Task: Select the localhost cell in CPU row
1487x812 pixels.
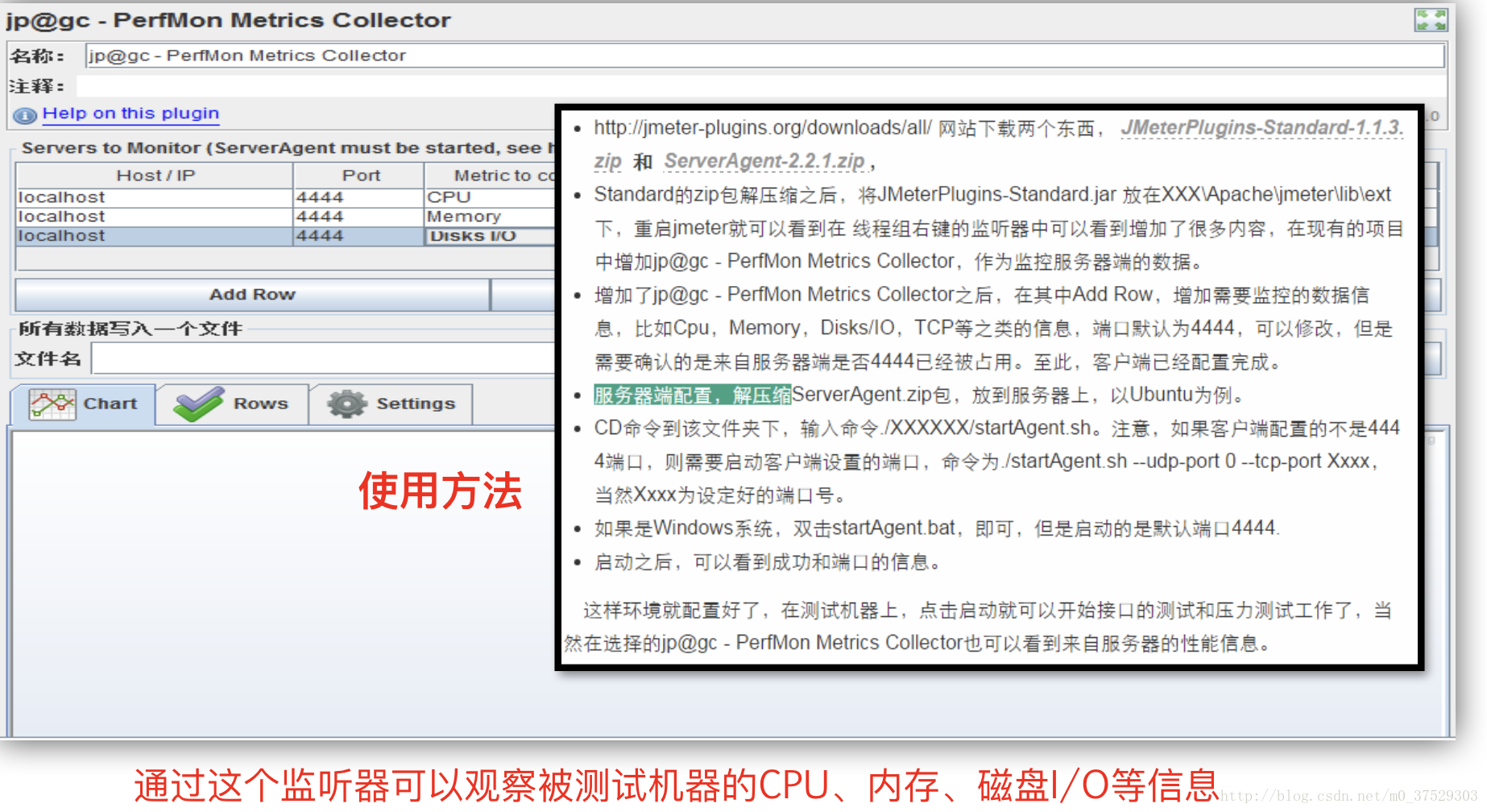Action: [154, 197]
